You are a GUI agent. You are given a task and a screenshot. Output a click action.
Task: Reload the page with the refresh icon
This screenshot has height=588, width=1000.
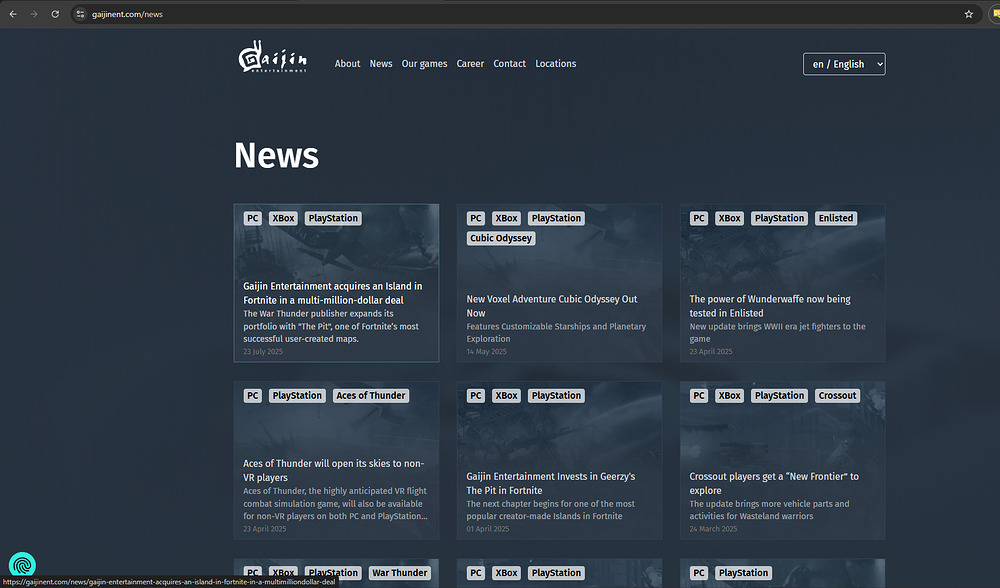(x=55, y=14)
